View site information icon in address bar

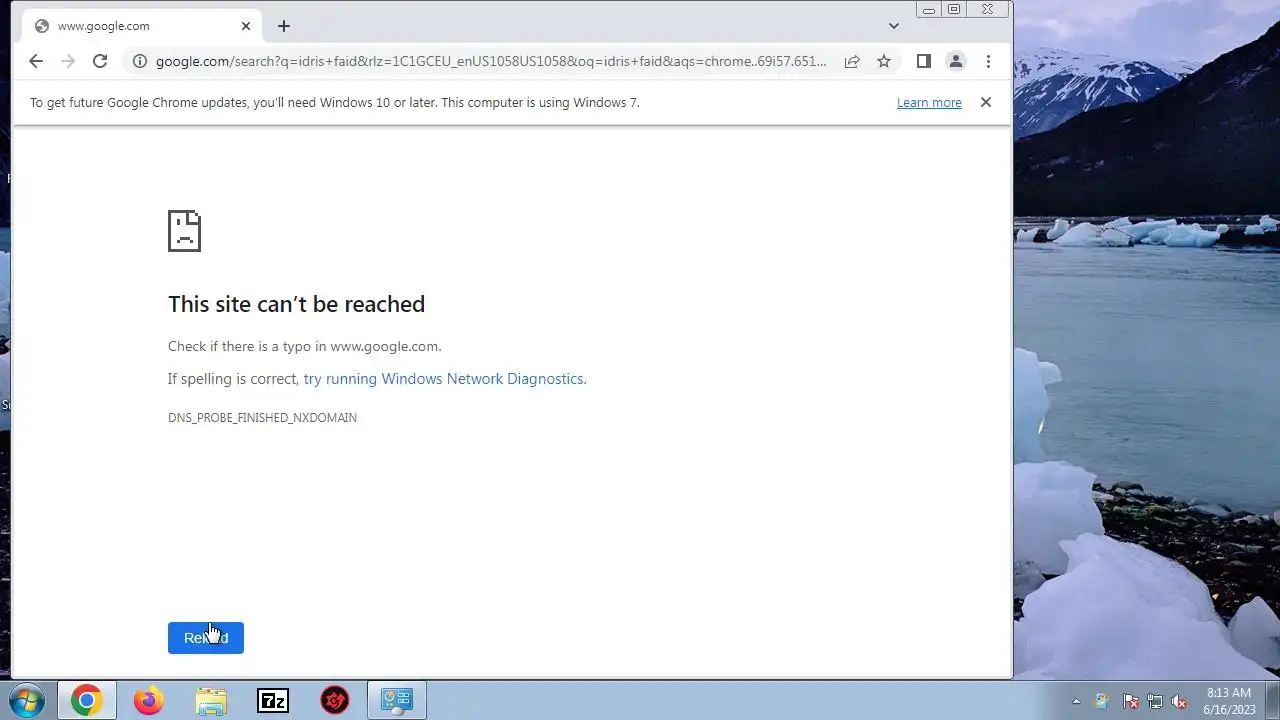pos(139,61)
